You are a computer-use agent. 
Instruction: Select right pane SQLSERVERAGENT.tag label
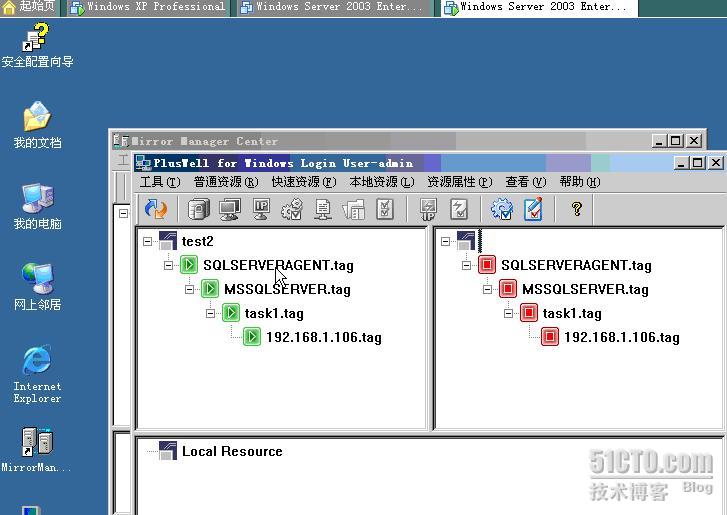576,265
